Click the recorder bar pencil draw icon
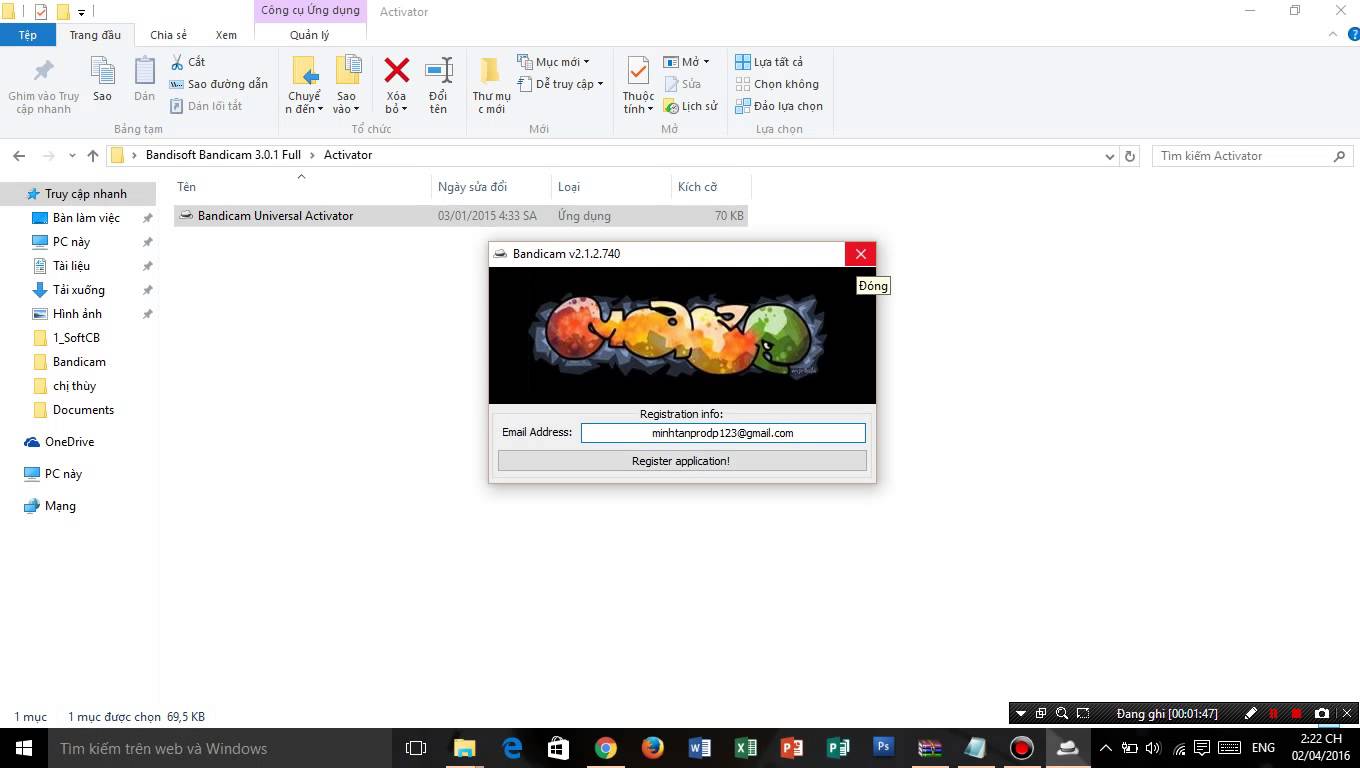This screenshot has width=1360, height=768. point(1250,714)
